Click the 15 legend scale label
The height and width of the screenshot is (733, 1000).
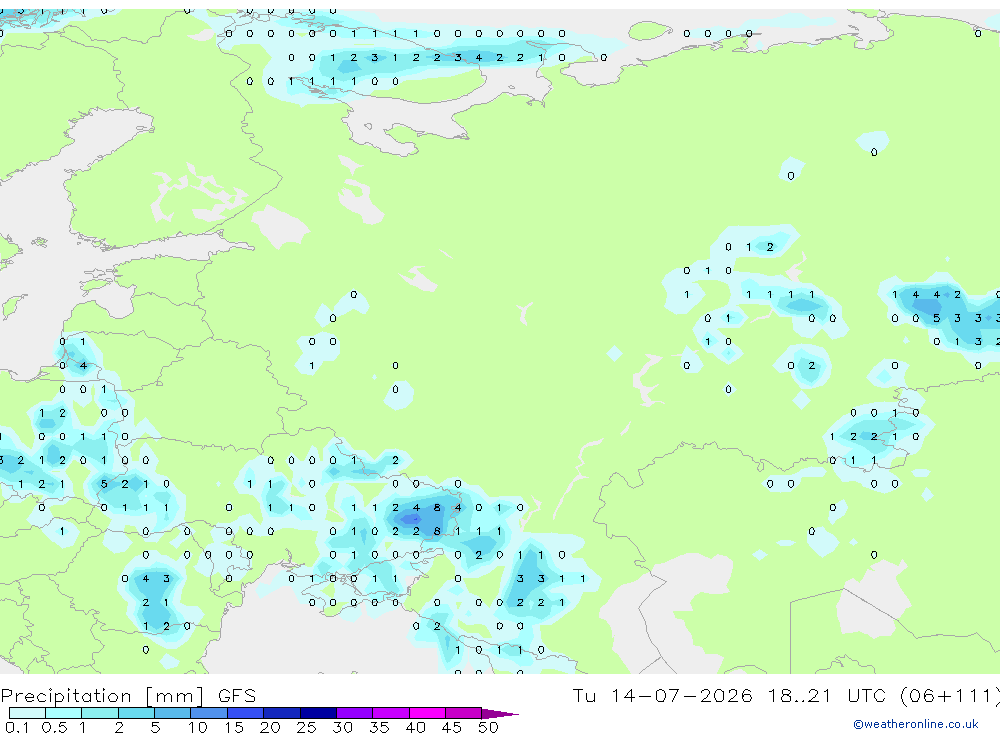coord(234,727)
